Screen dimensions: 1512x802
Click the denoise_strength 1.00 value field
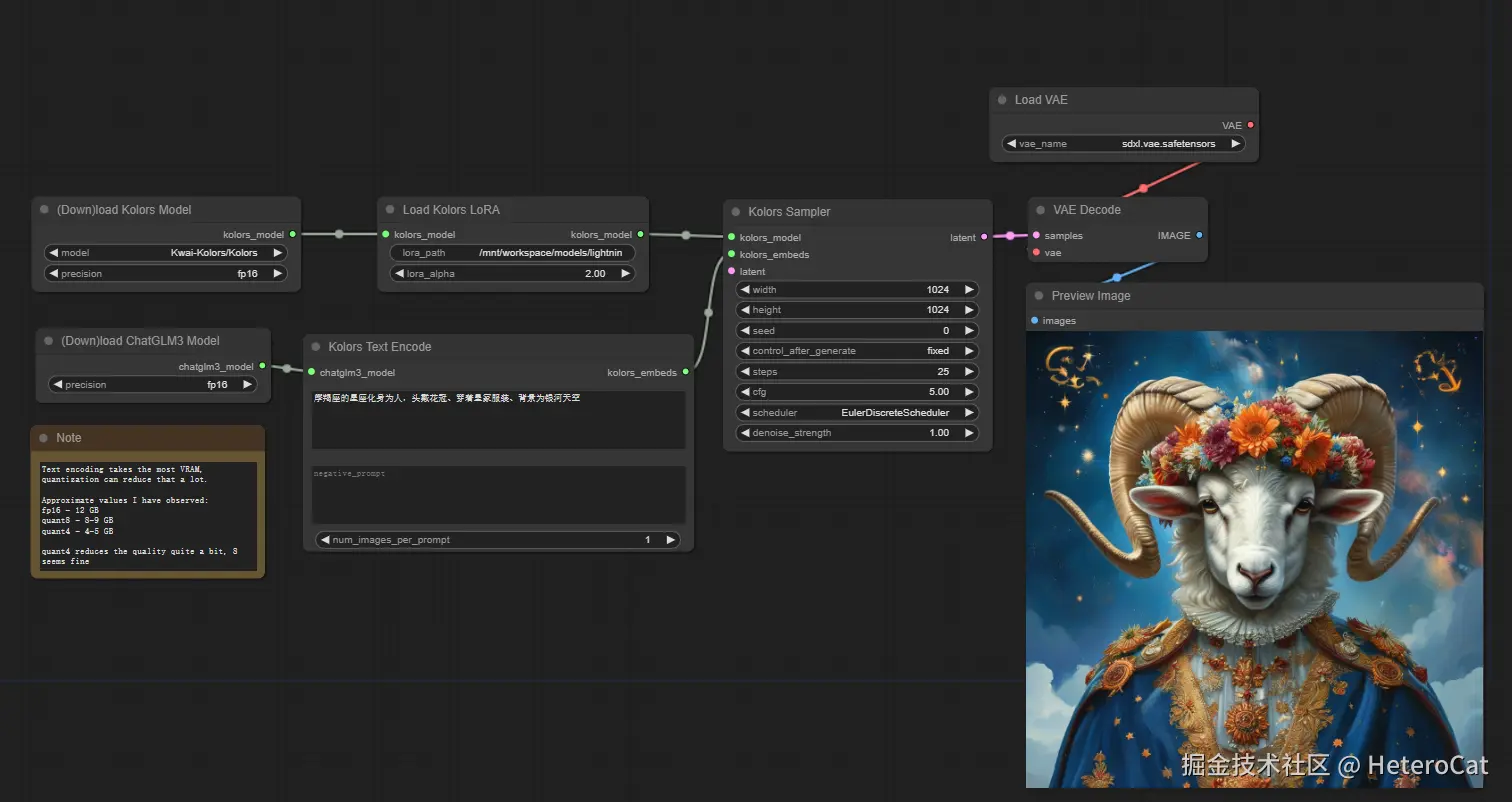[x=857, y=433]
